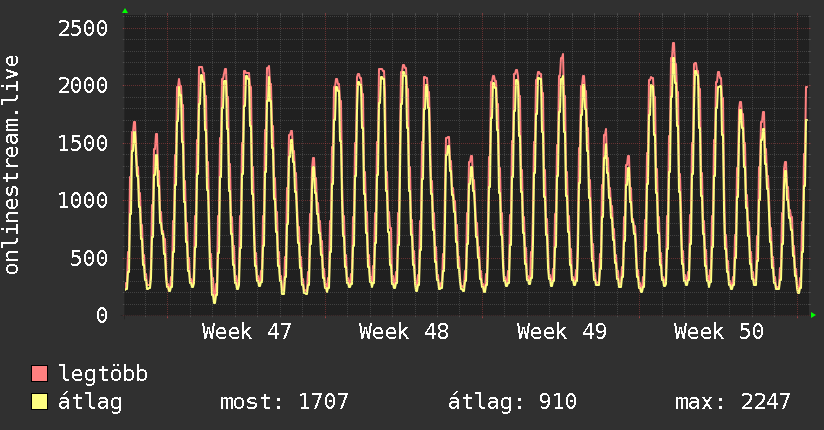Click the green arrow at x-axis end
The height and width of the screenshot is (430, 824).
point(813,315)
